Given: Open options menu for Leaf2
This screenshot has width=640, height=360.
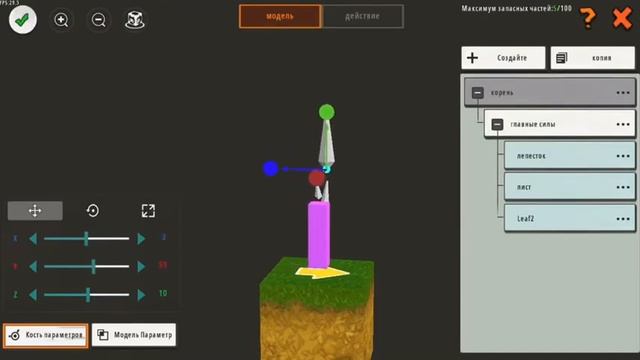Looking at the screenshot, I should pyautogui.click(x=623, y=219).
